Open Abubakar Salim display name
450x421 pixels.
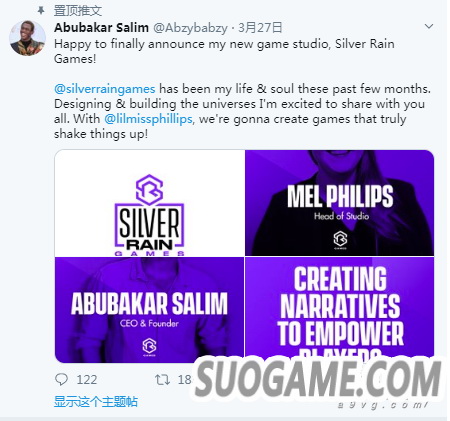click(101, 28)
